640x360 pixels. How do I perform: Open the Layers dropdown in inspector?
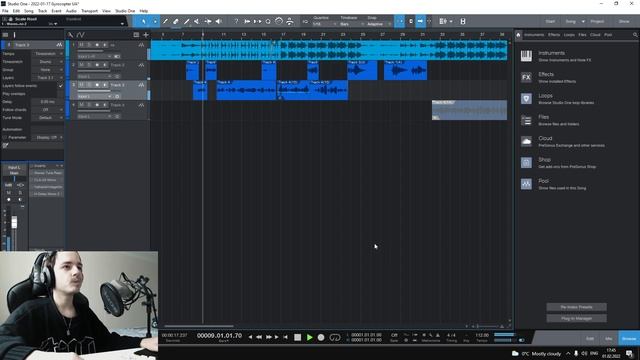tap(47, 78)
